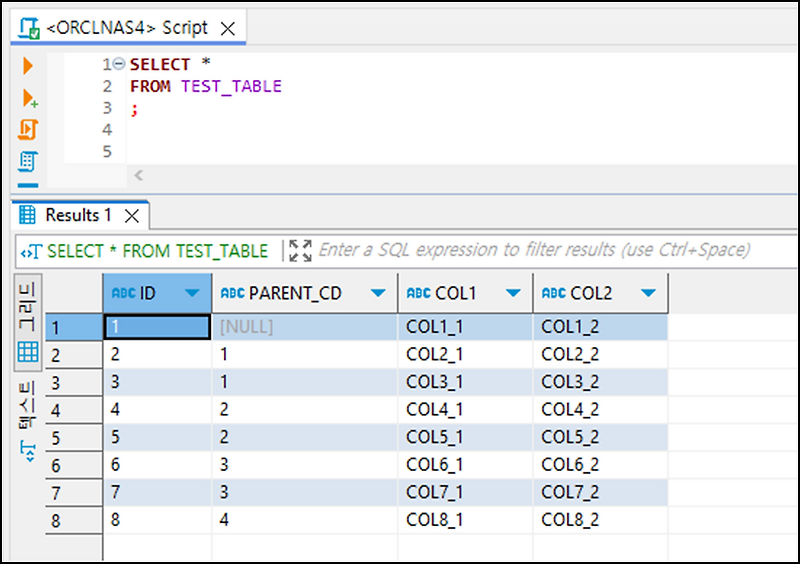This screenshot has height=564, width=800.
Task: Collapse SQL block at line 1
Action: (x=119, y=64)
